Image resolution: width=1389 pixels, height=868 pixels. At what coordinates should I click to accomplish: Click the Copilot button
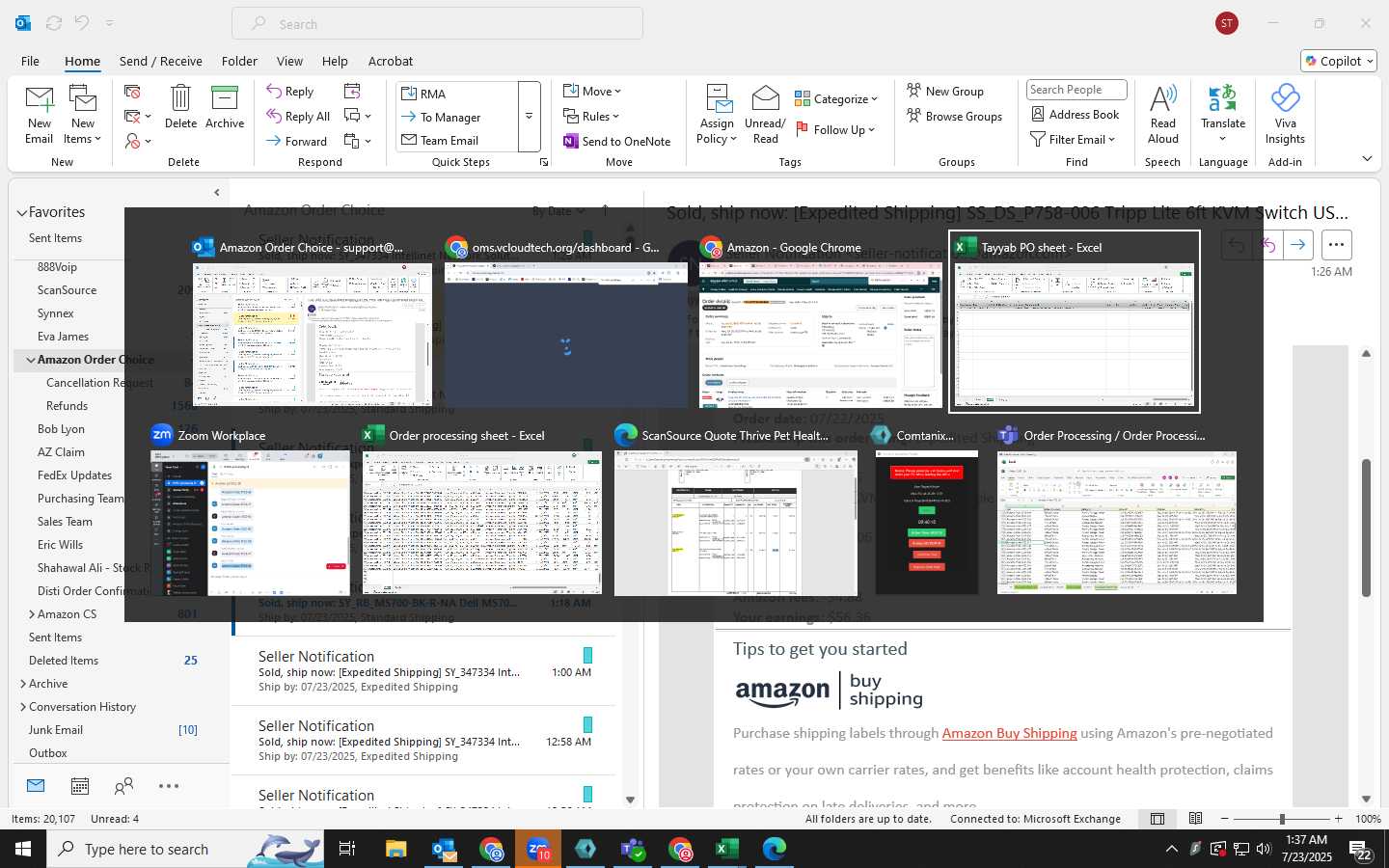click(x=1339, y=61)
